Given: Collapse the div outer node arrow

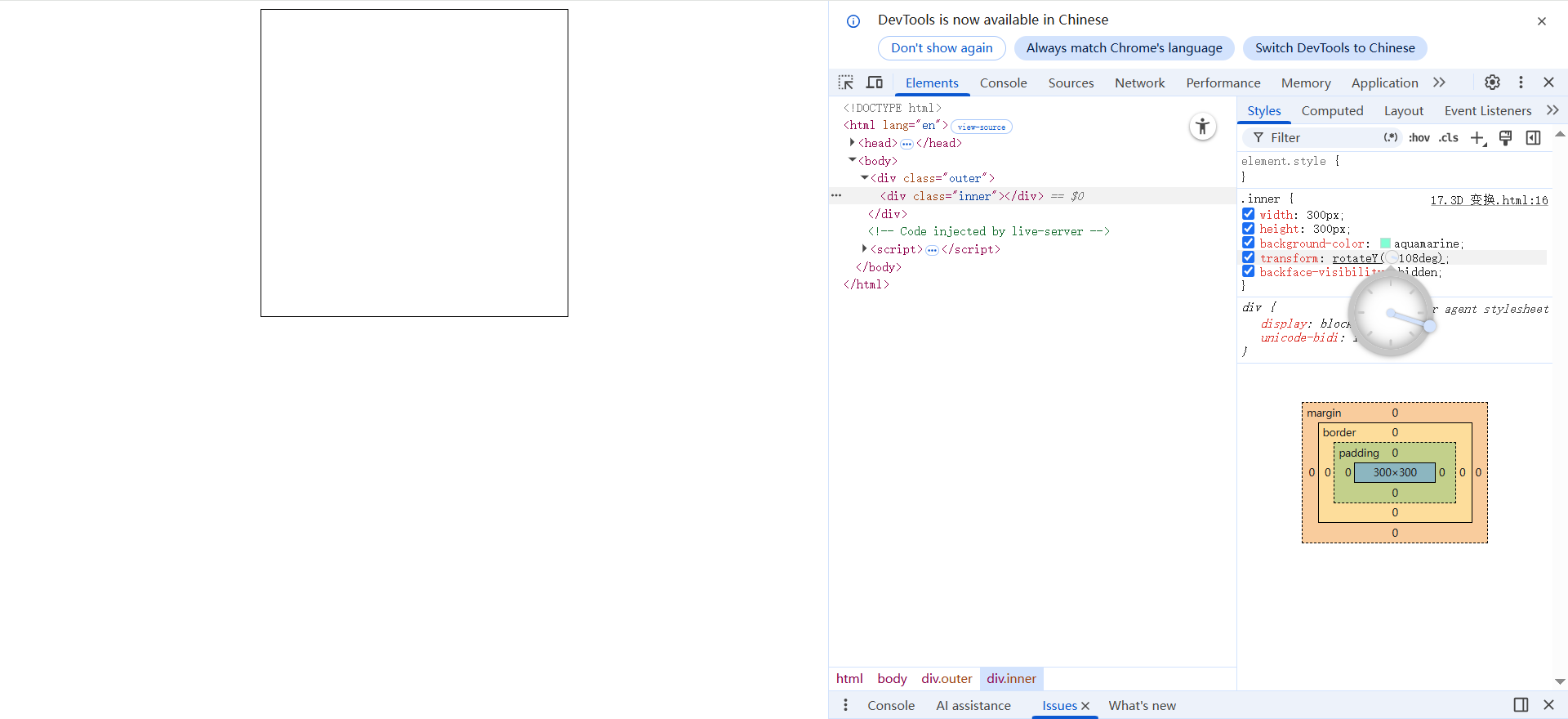Looking at the screenshot, I should (864, 177).
